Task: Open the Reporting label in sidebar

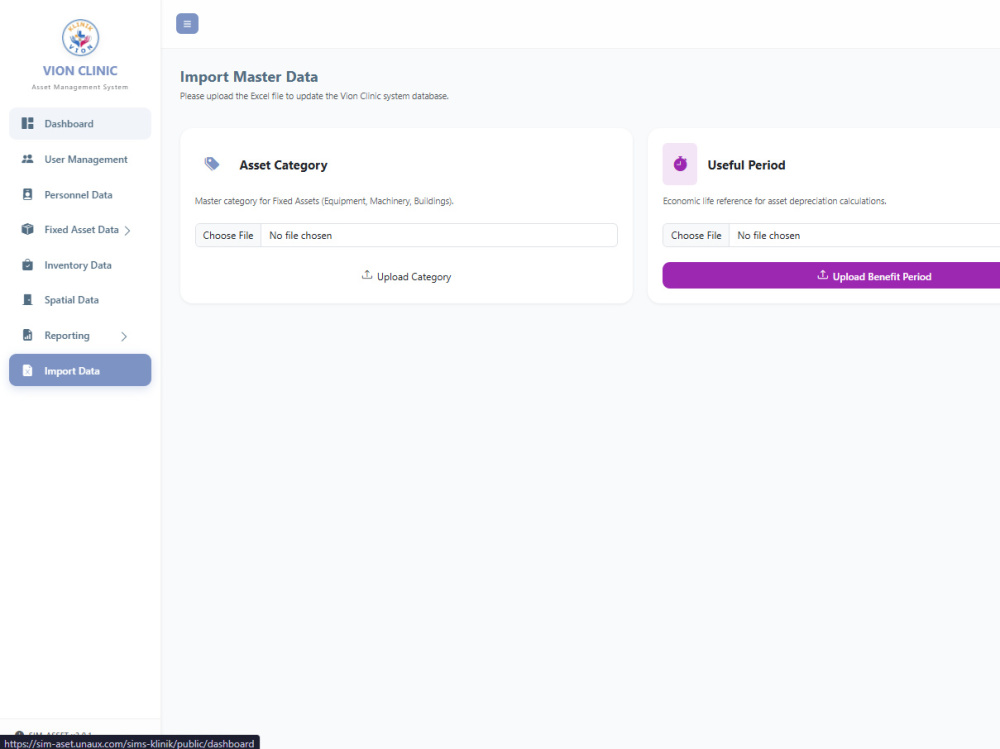Action: pyautogui.click(x=67, y=335)
